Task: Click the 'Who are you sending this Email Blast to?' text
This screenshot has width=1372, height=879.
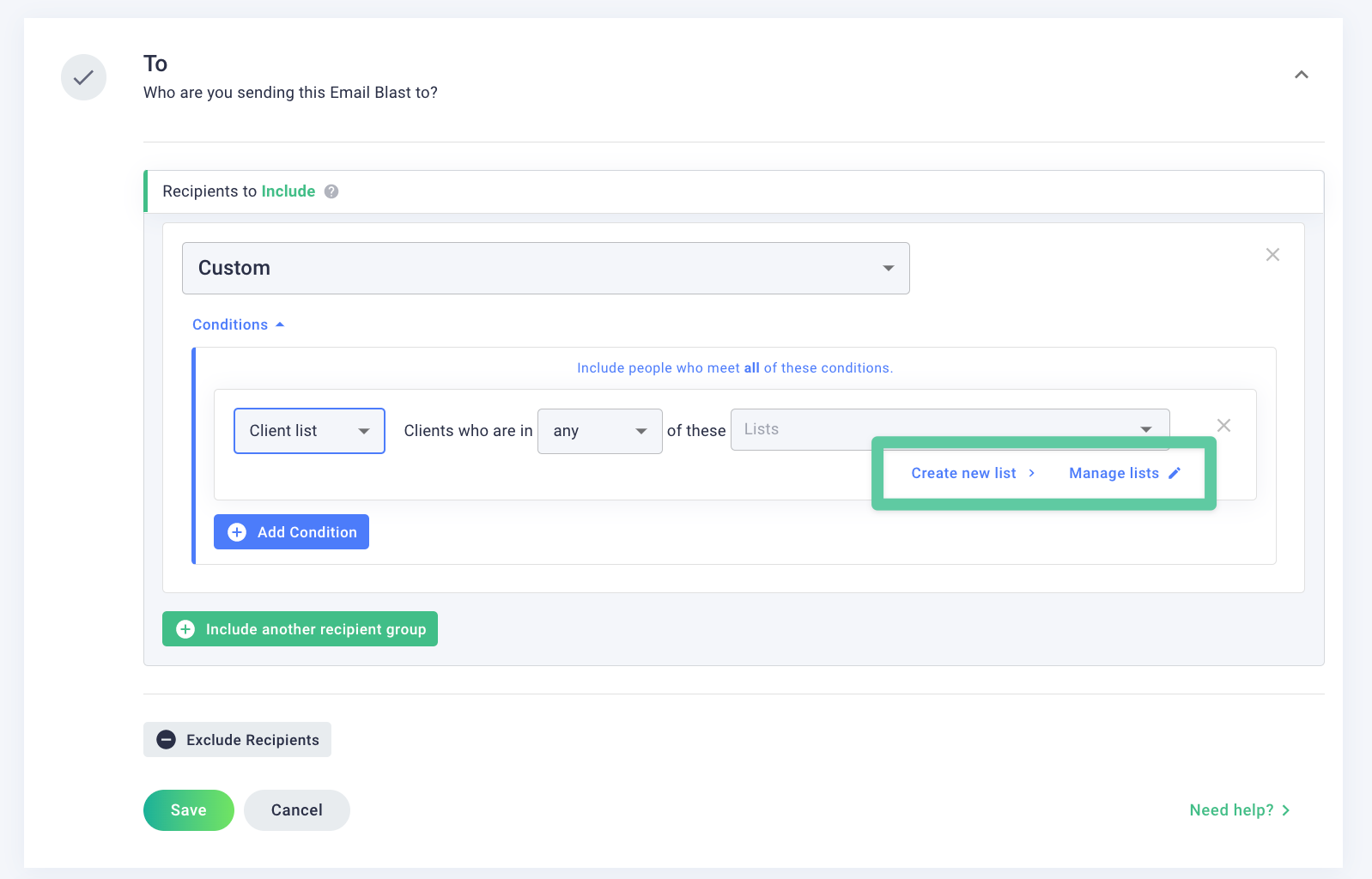Action: pyautogui.click(x=290, y=93)
